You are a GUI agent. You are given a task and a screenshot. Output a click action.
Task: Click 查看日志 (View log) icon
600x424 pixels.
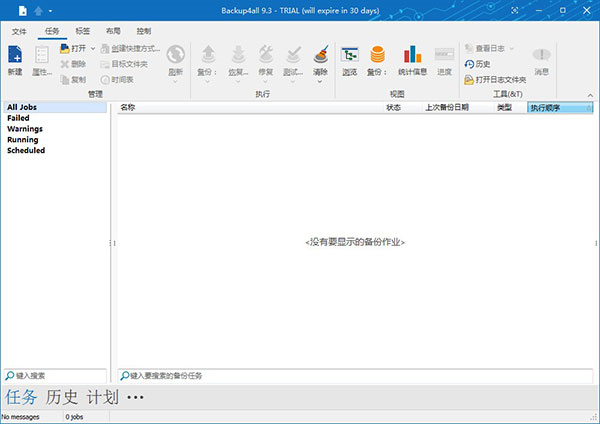point(469,48)
